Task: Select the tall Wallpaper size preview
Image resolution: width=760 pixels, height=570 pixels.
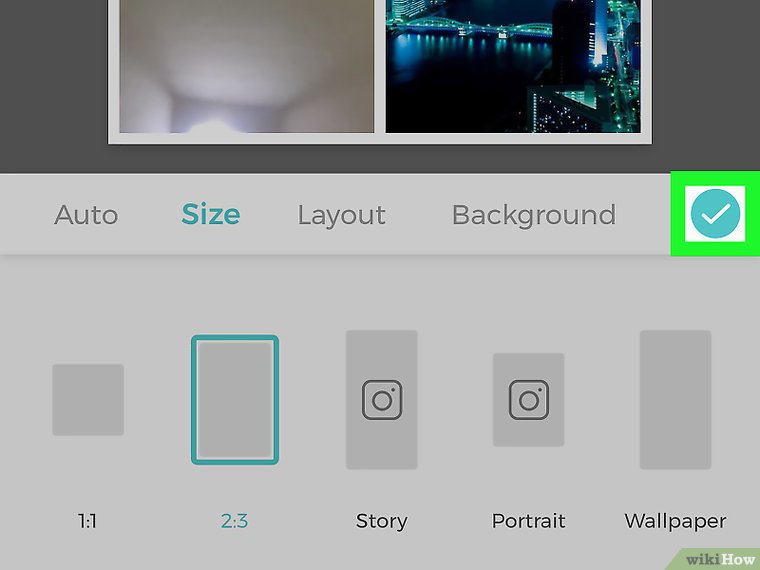Action: [x=675, y=400]
